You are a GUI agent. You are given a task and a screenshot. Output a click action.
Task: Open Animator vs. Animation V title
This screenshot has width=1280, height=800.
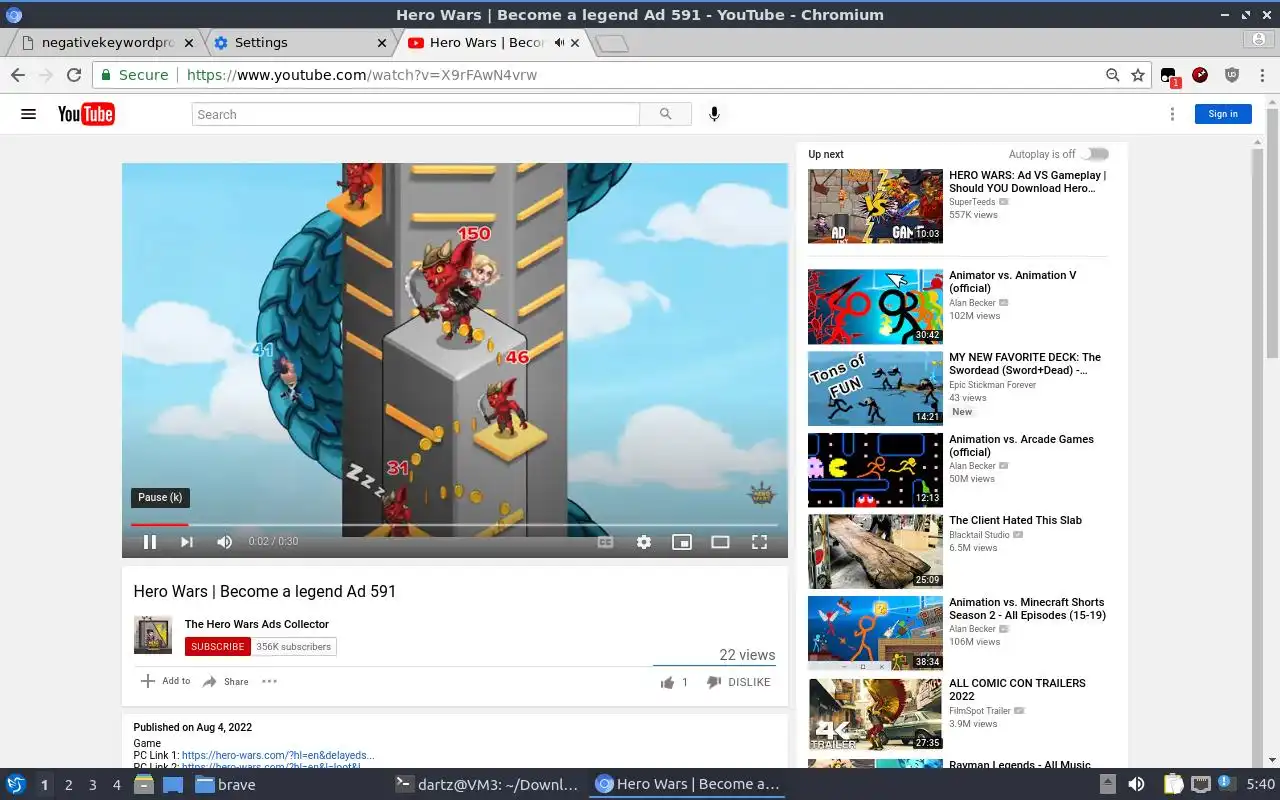(x=1012, y=281)
